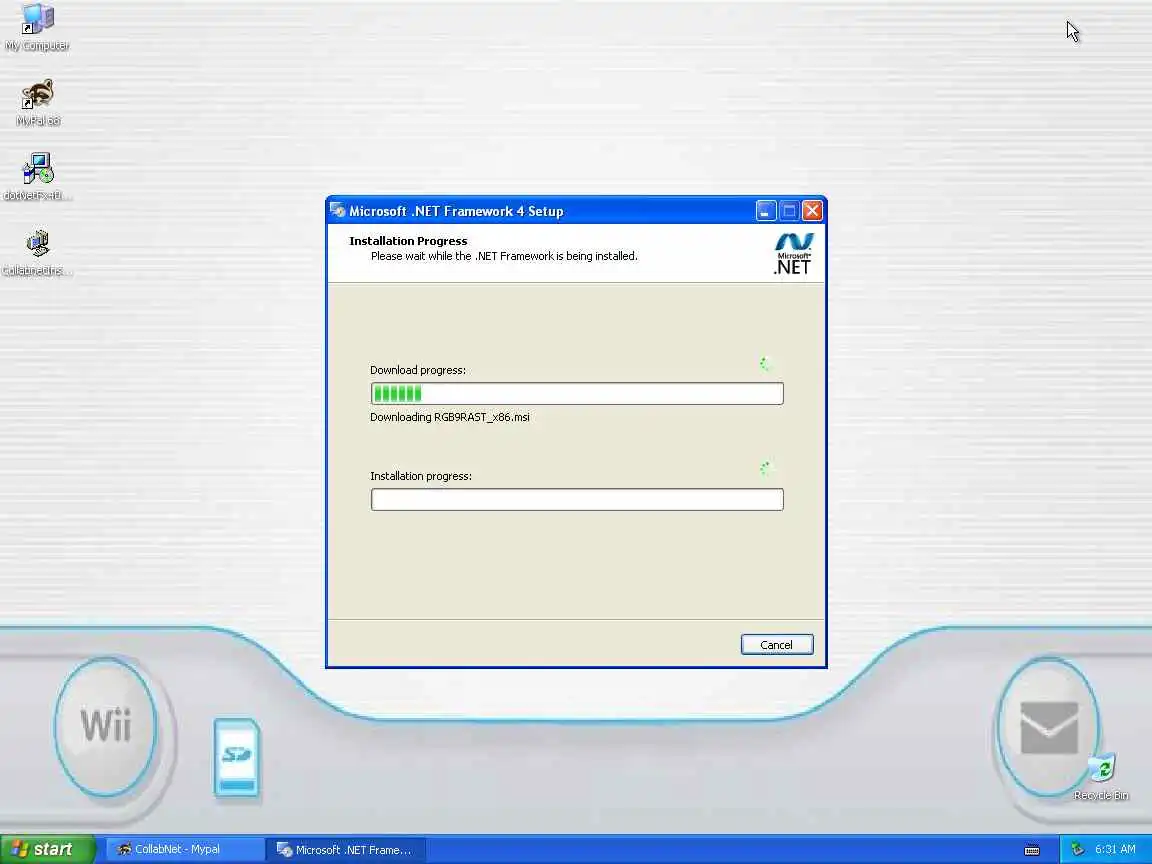Click the 6:31 AM system clock
1152x864 pixels.
pyautogui.click(x=1115, y=849)
